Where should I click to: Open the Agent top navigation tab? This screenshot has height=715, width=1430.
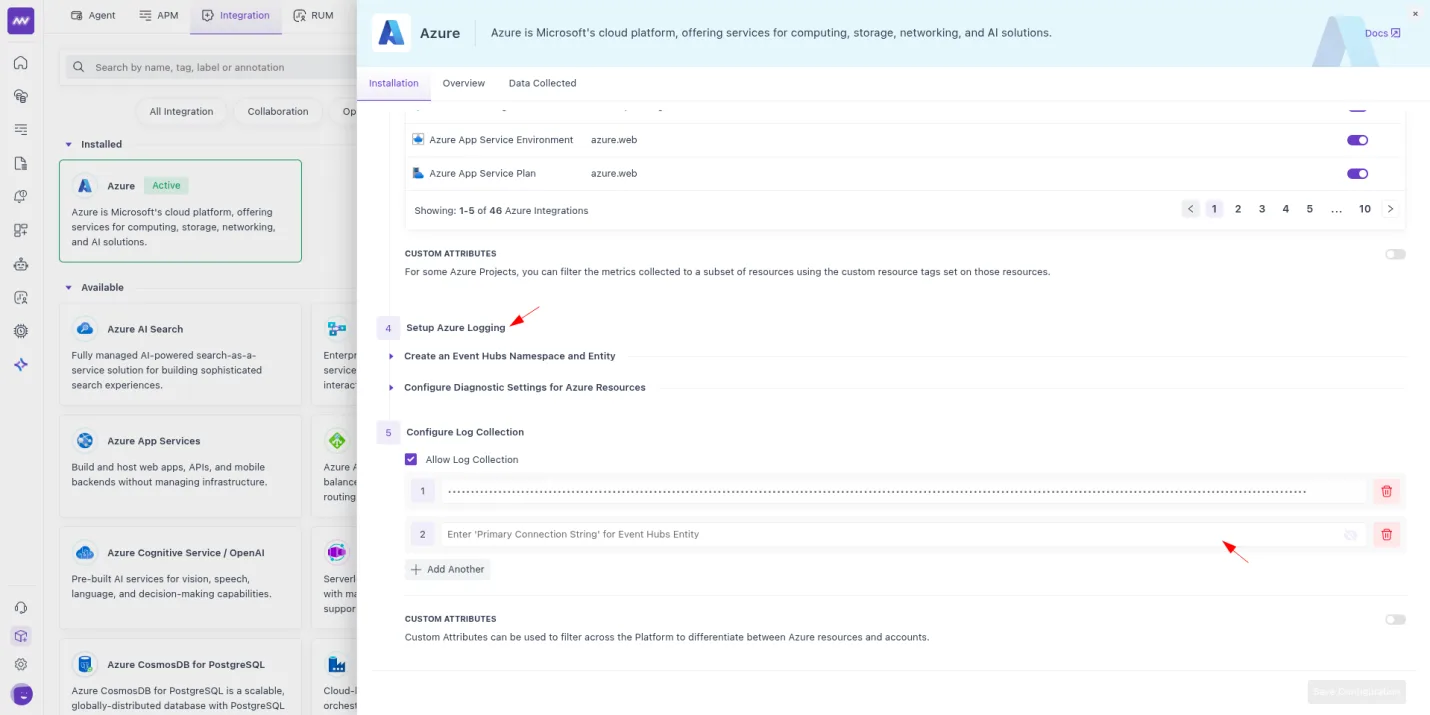point(93,15)
